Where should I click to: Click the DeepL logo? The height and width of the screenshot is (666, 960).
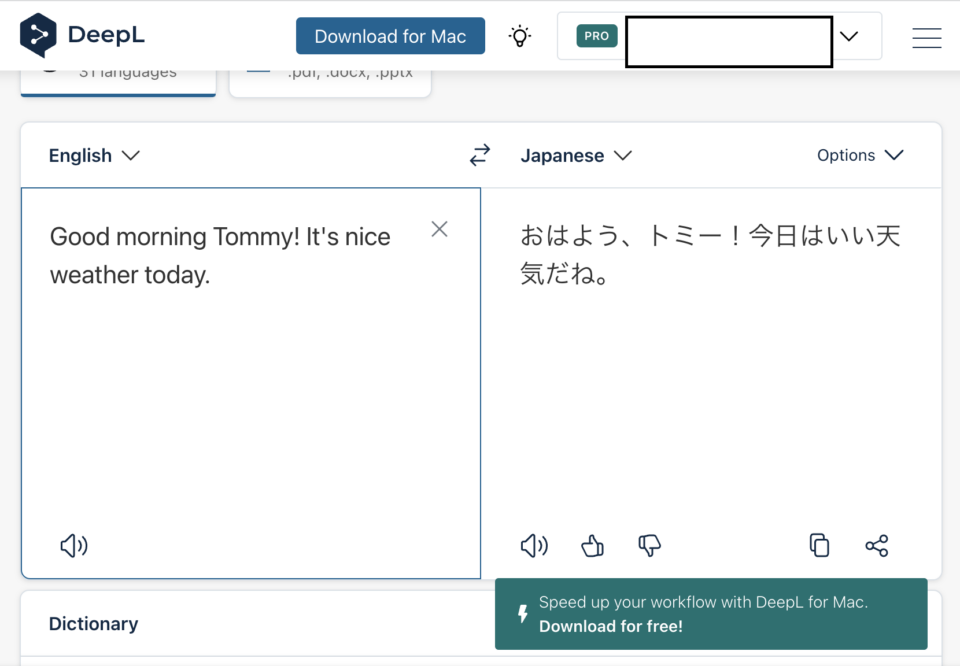[x=82, y=34]
